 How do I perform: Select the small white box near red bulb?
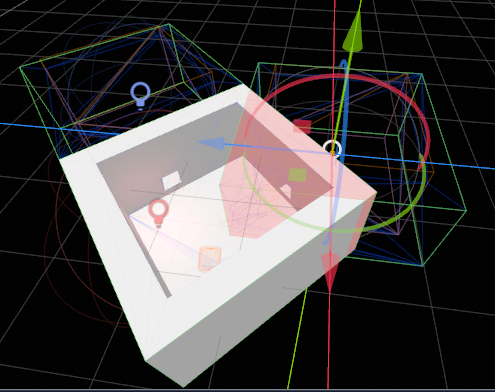[x=171, y=180]
